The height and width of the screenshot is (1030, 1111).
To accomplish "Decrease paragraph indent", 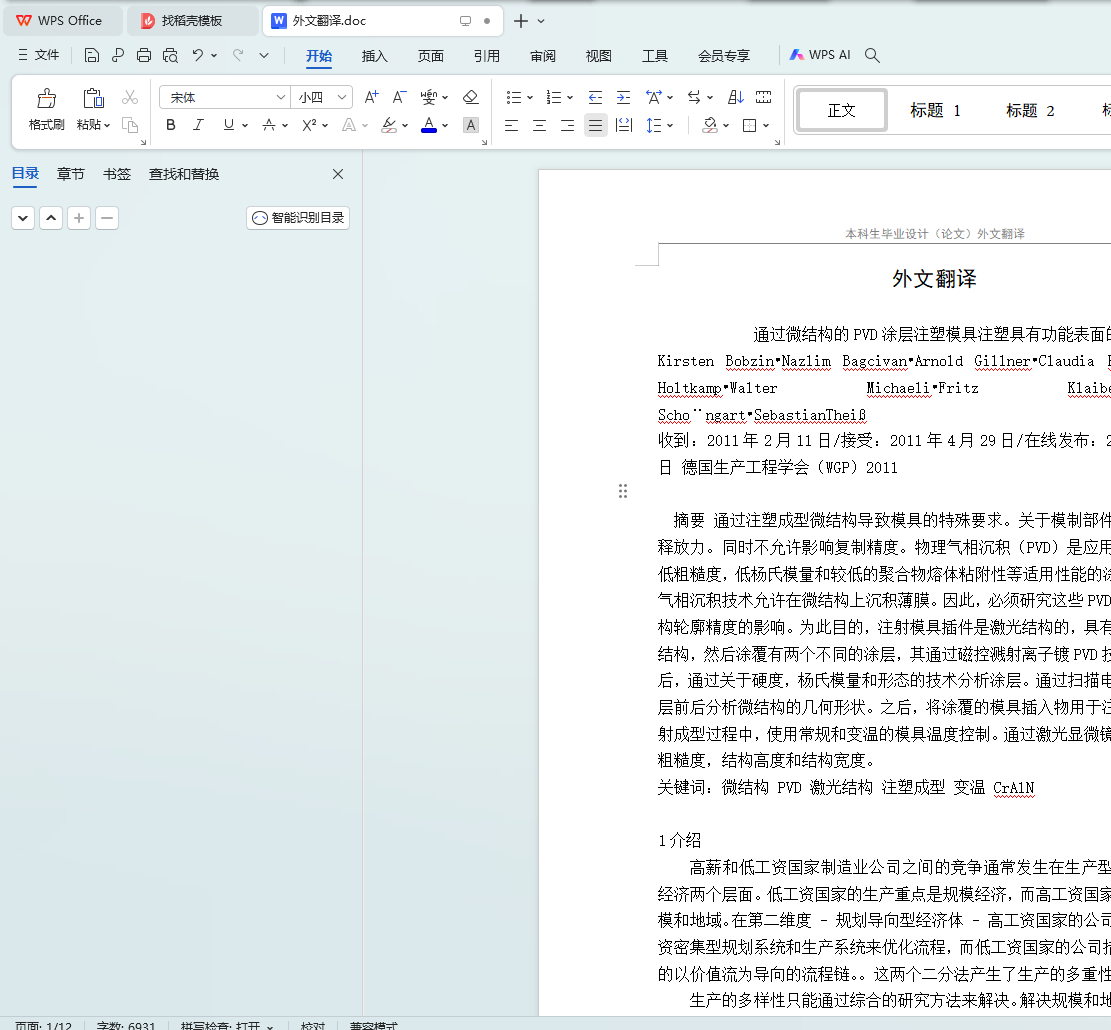I will [x=595, y=97].
